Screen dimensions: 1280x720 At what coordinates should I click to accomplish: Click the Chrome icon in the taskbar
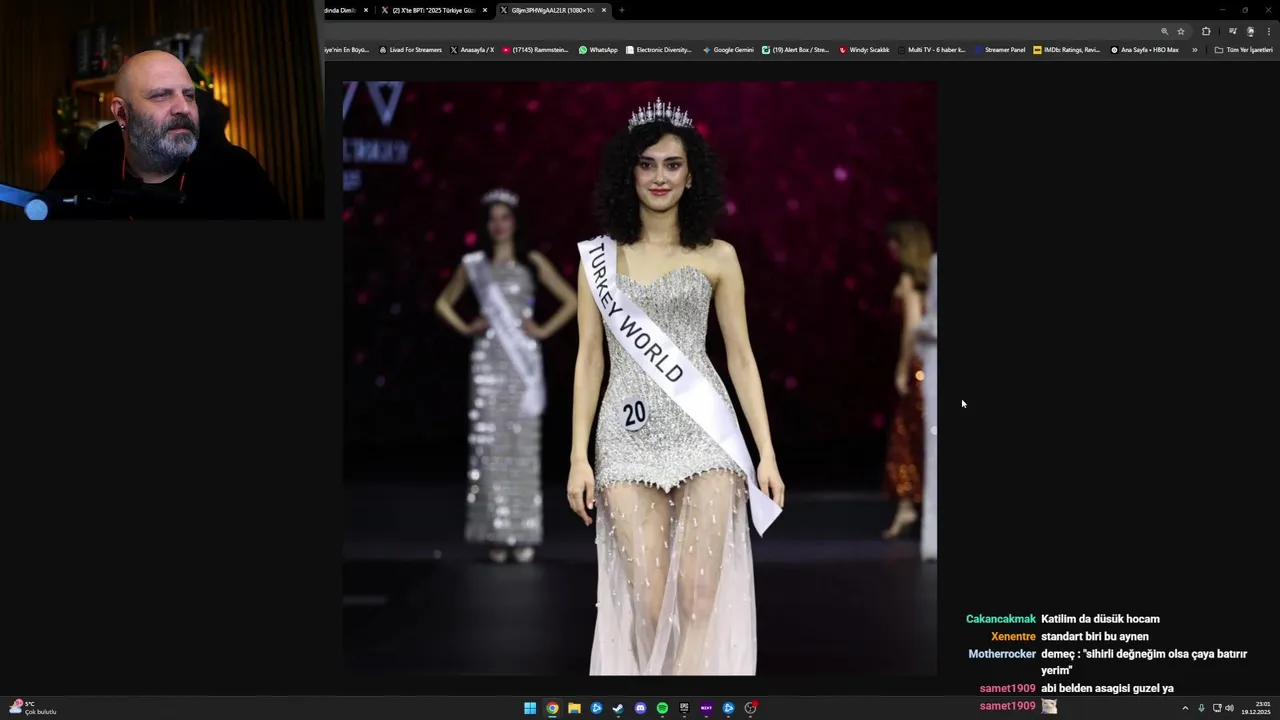tap(552, 708)
